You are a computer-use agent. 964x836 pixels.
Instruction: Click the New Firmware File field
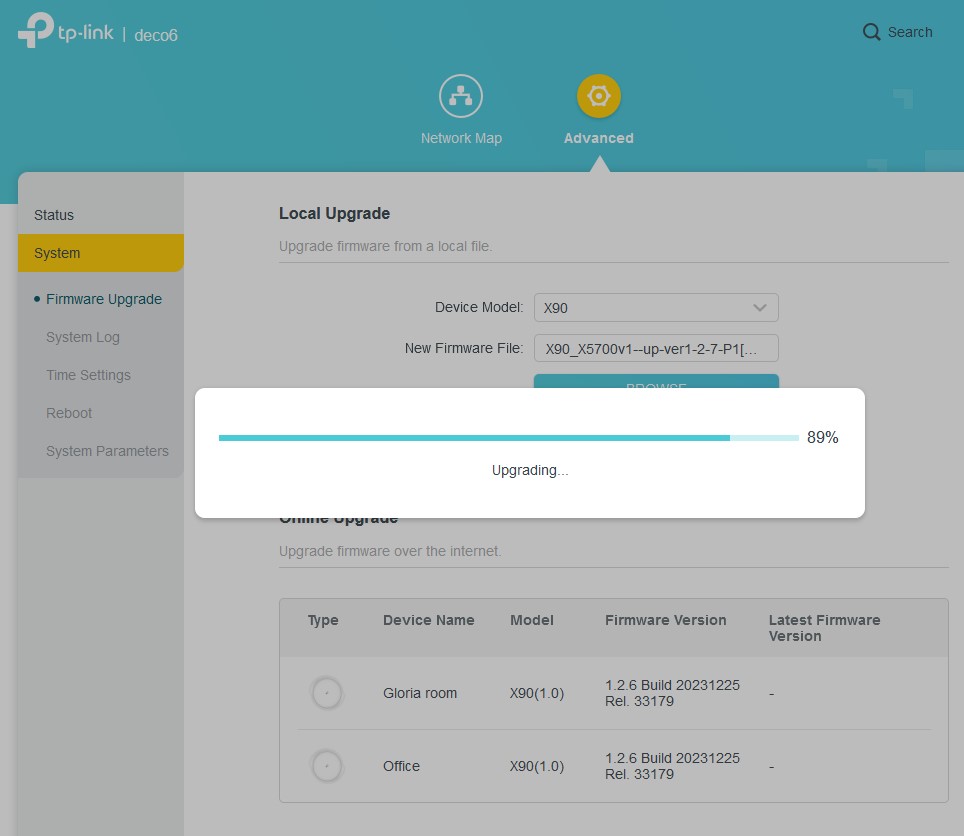[x=655, y=348]
